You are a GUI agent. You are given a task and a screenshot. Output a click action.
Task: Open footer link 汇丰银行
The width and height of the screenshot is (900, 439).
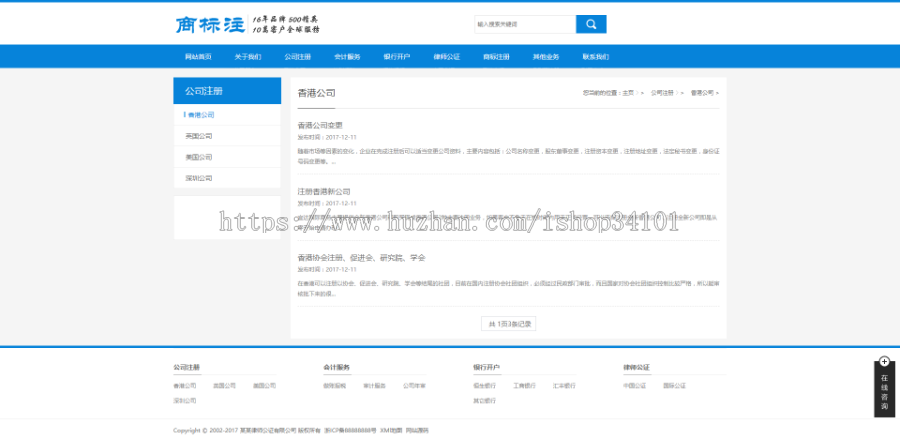tap(564, 386)
